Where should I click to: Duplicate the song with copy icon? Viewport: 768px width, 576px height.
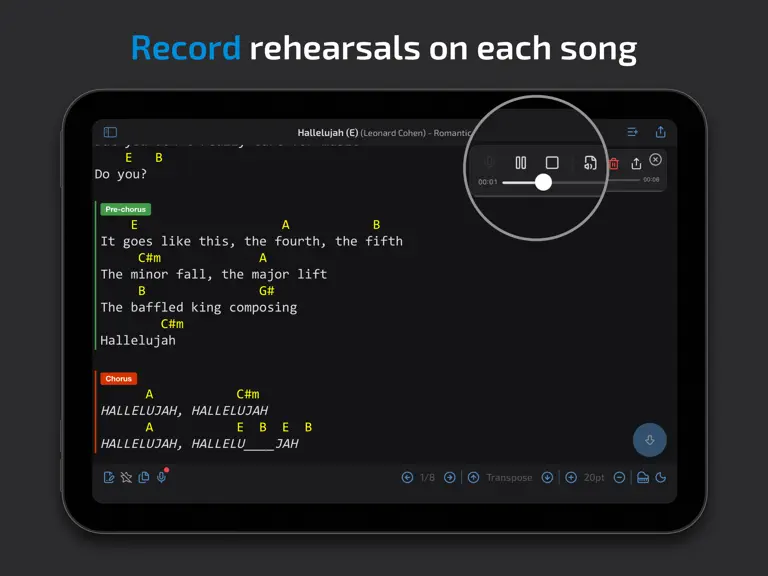[144, 477]
